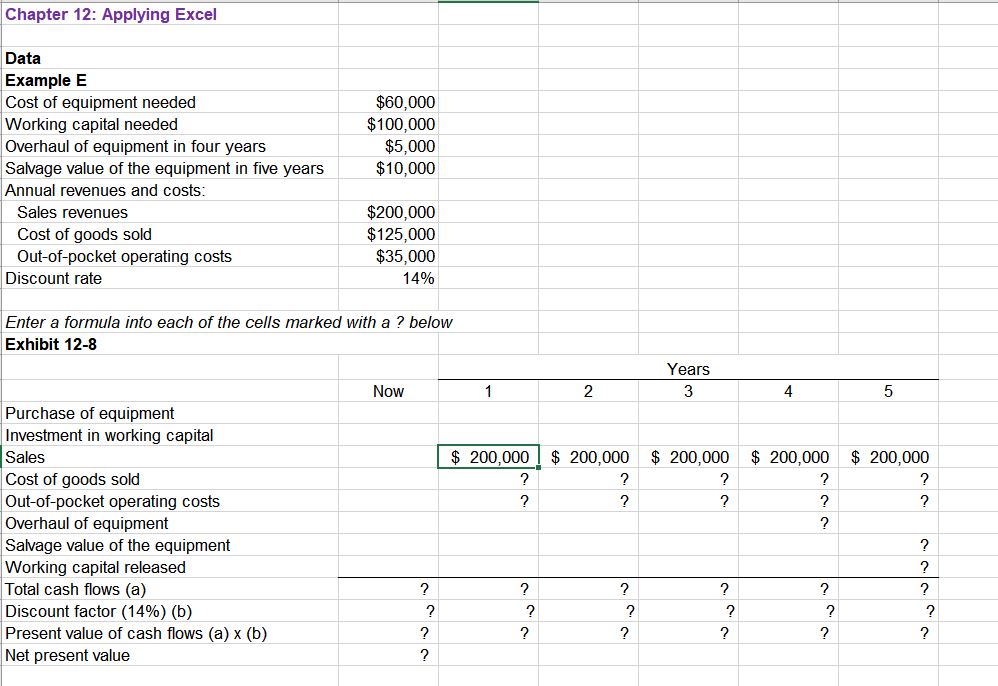Select Year 4 Overhaul of equipment ? cell
The width and height of the screenshot is (998, 686).
pos(788,523)
